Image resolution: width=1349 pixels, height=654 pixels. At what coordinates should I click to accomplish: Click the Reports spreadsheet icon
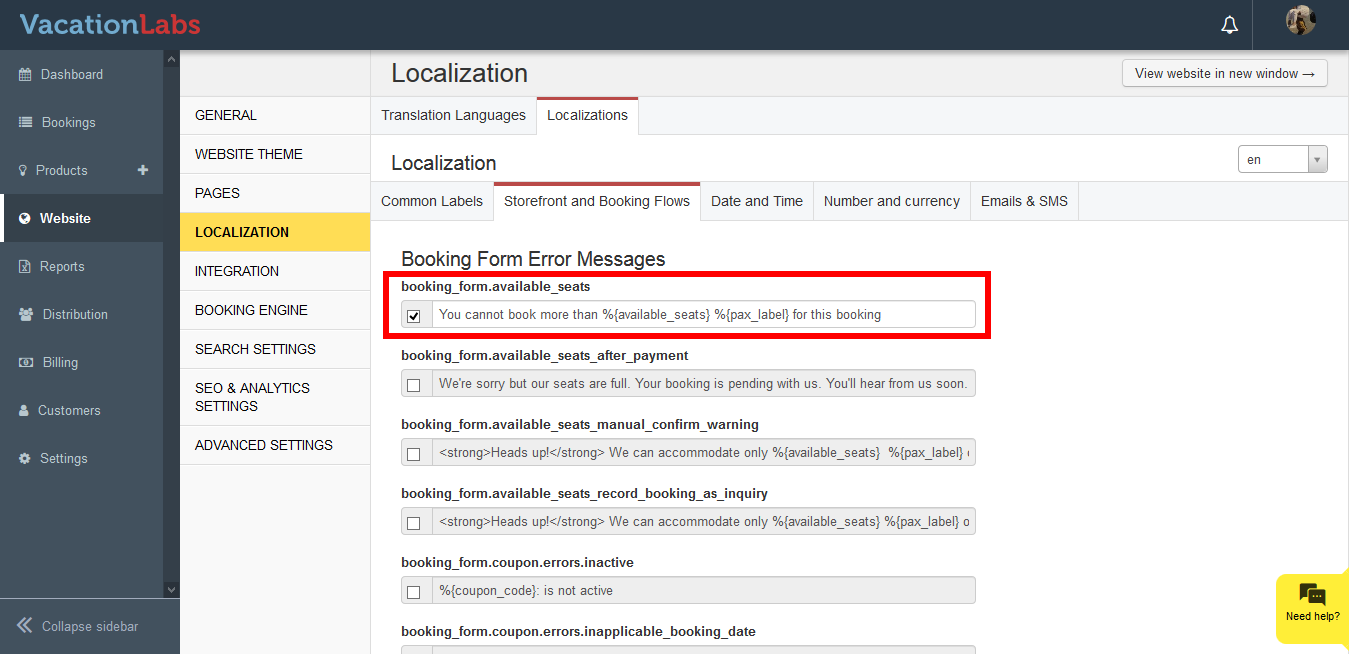click(x=25, y=267)
